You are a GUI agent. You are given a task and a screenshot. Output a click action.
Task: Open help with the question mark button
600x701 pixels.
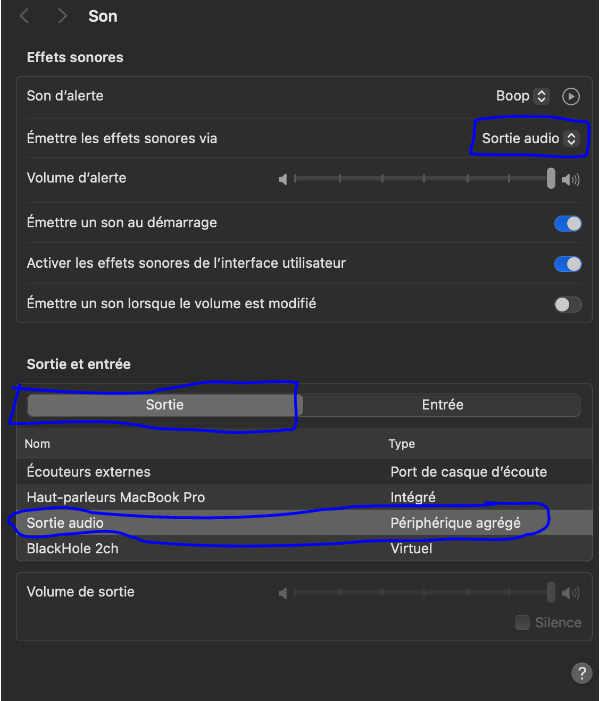pyautogui.click(x=582, y=673)
